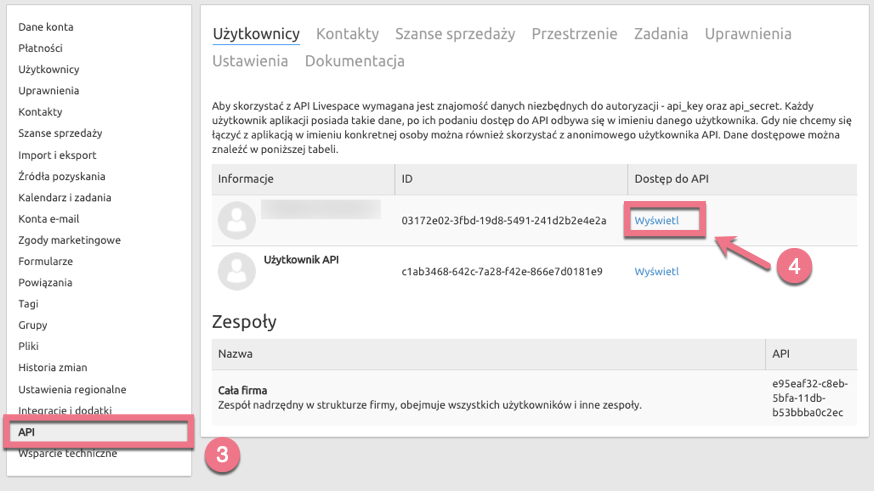Open the Przestrzenie tab
This screenshot has width=874, height=491.
[574, 34]
